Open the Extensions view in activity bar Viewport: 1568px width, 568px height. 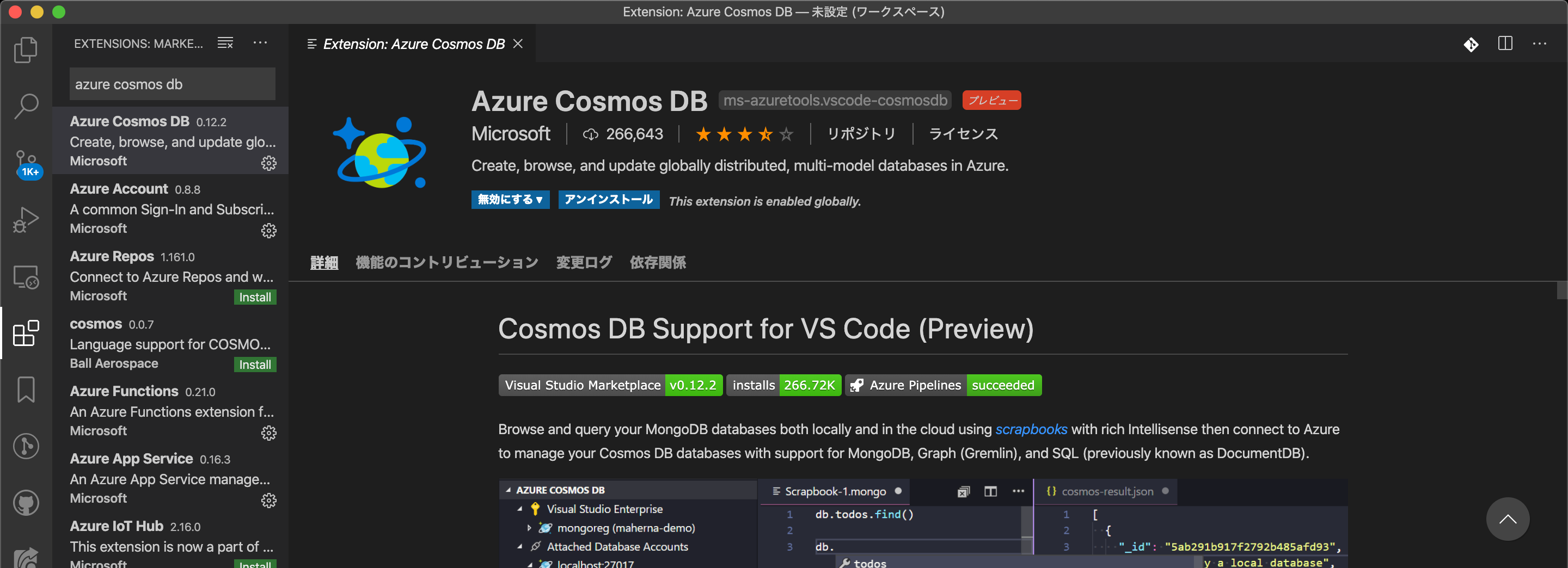click(x=26, y=334)
